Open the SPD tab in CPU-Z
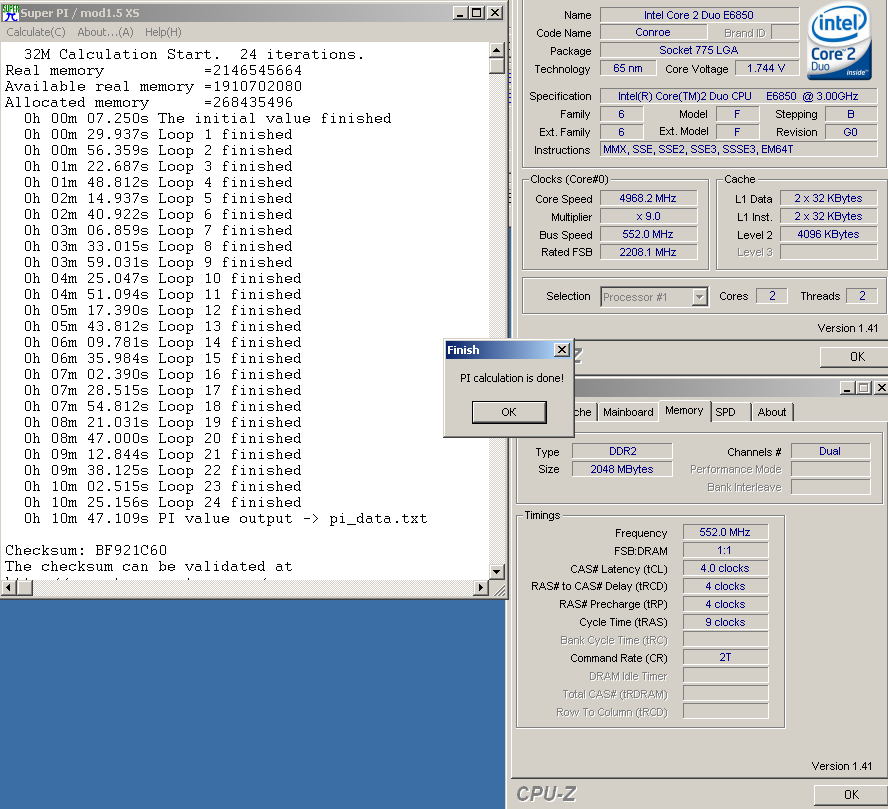888x809 pixels. coord(725,412)
